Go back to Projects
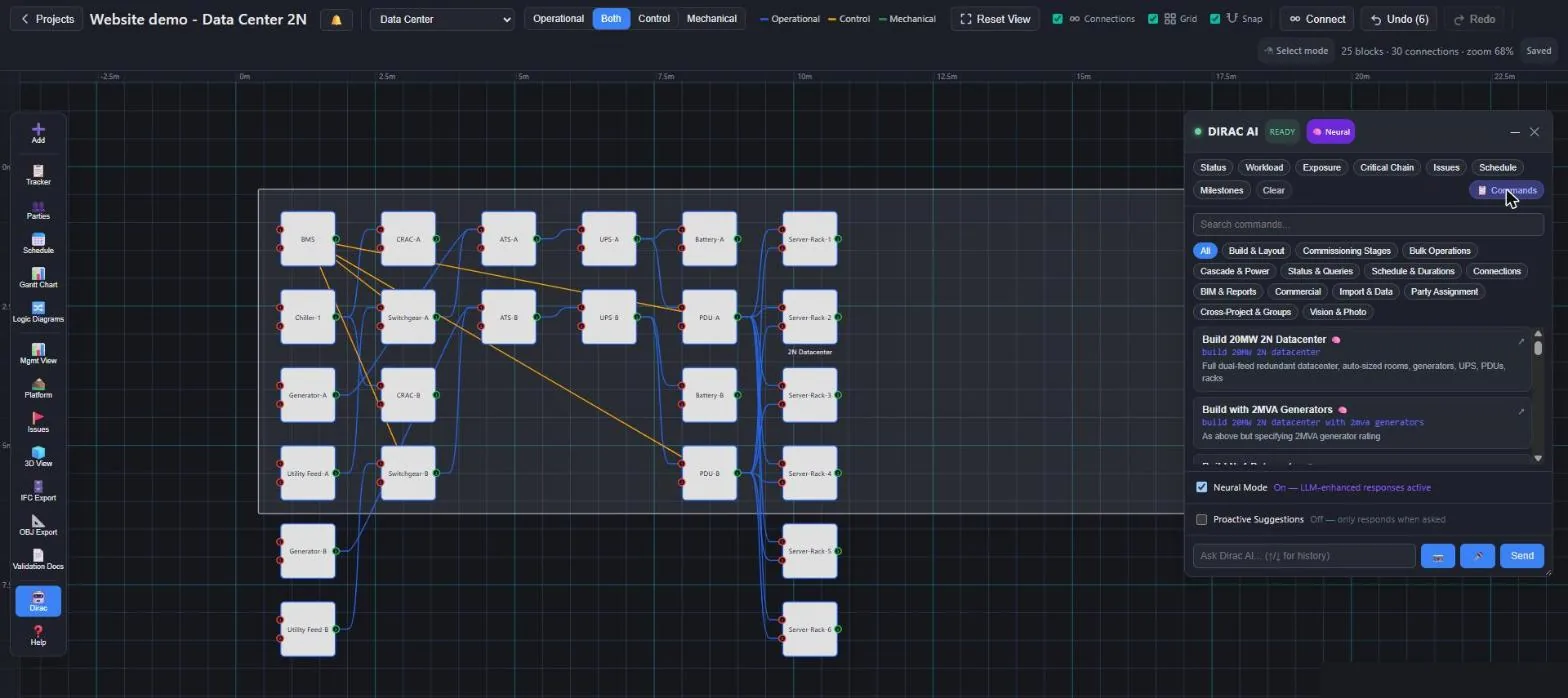 pos(47,19)
